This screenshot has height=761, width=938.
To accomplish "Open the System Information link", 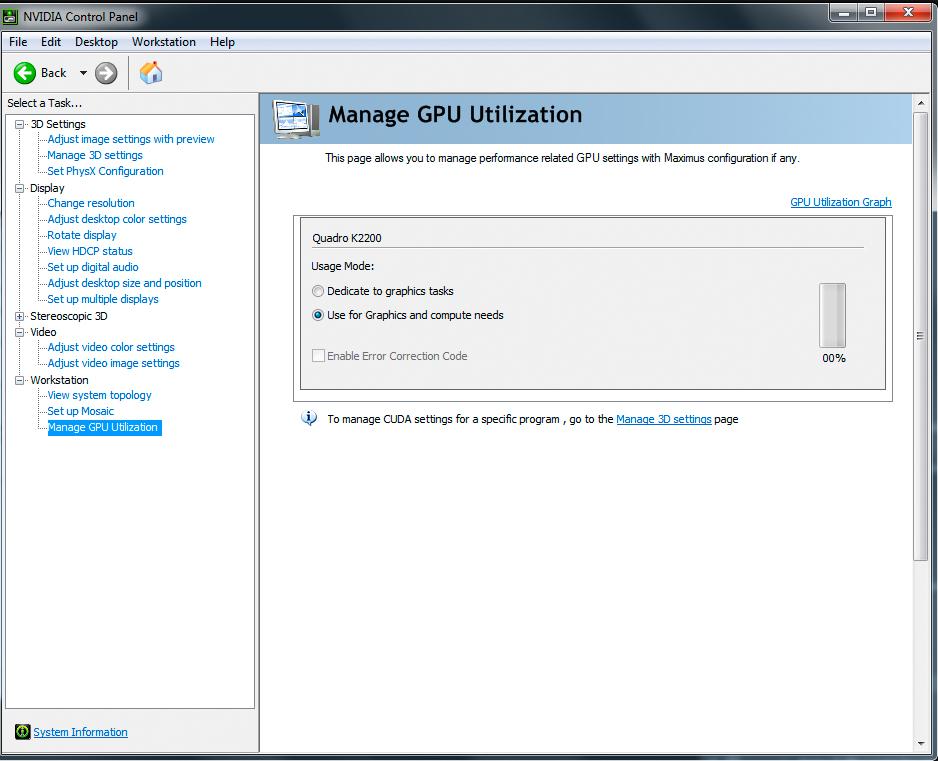I will tap(80, 732).
